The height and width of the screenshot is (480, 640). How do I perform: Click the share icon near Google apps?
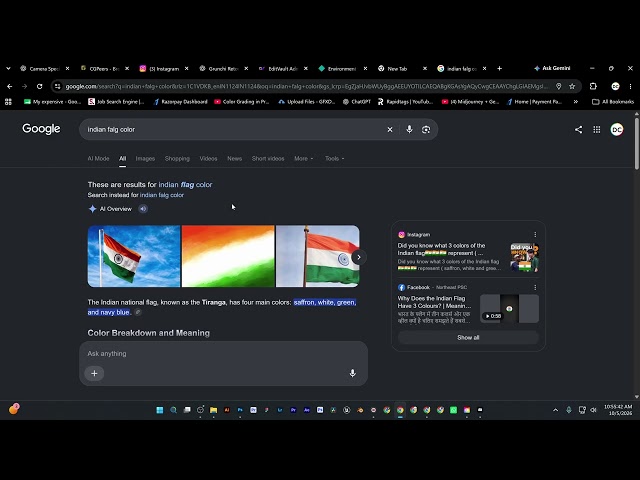578,129
